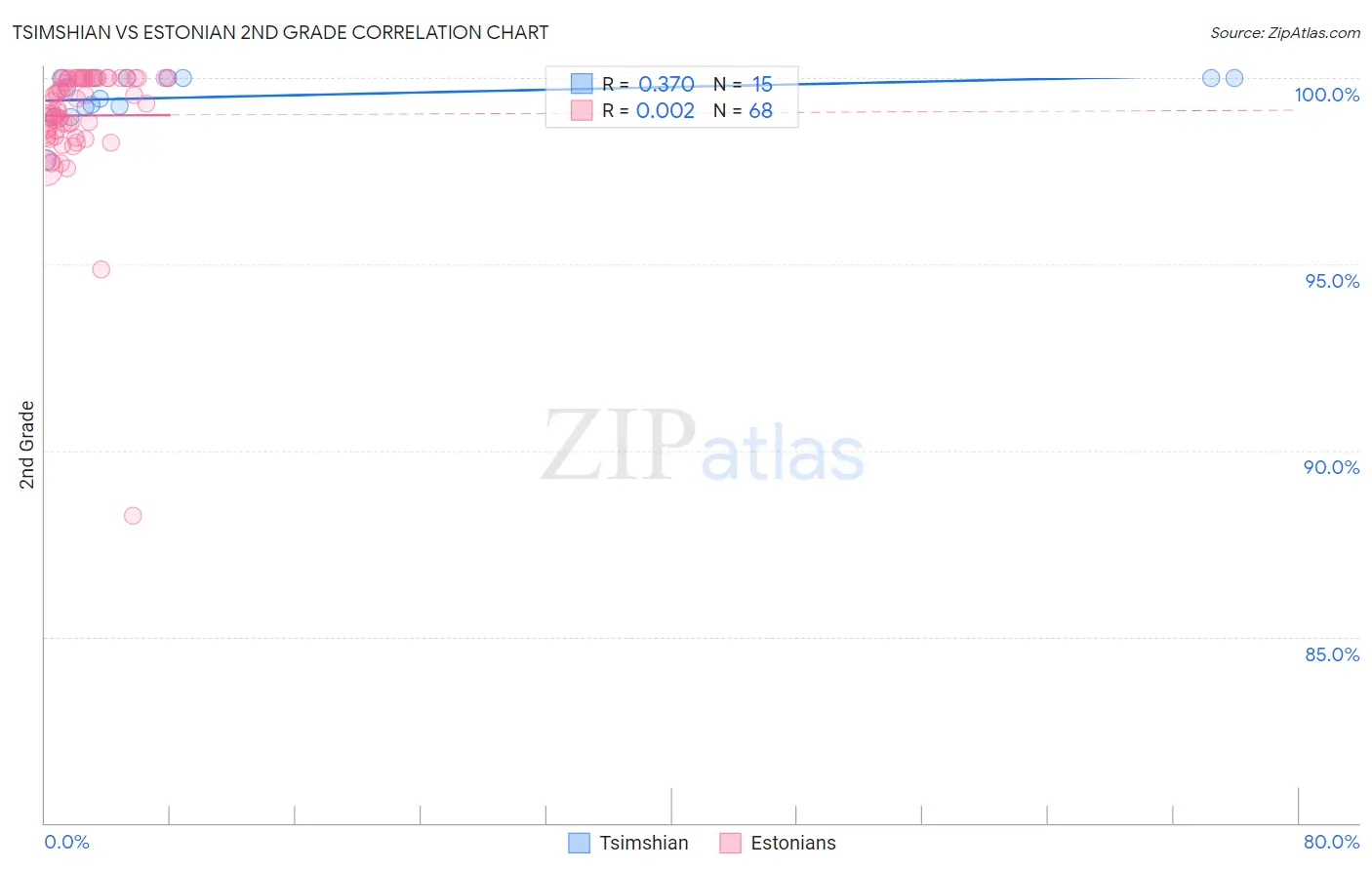Click the blue swatch beside R = 0.370
This screenshot has height=870, width=1372.
tap(582, 84)
